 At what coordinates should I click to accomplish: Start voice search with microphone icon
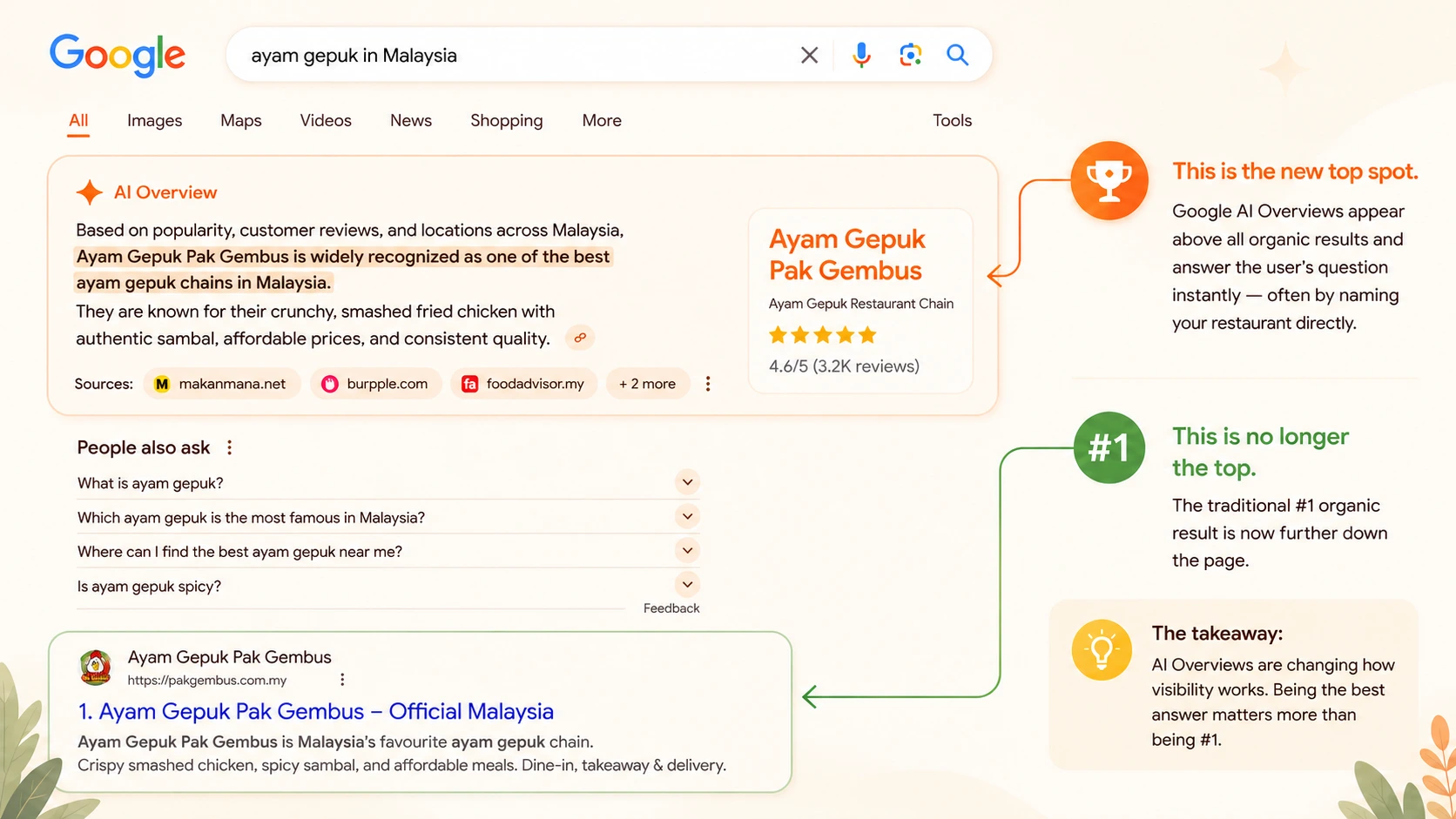[x=861, y=55]
